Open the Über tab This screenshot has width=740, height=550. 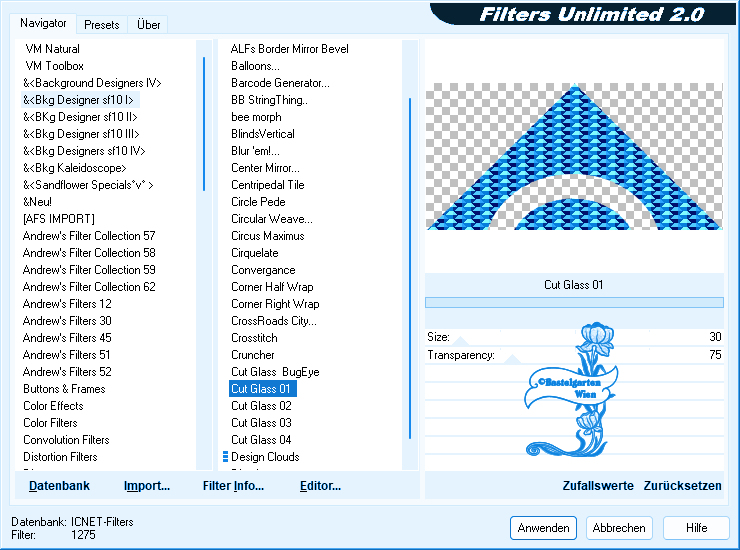click(x=148, y=25)
